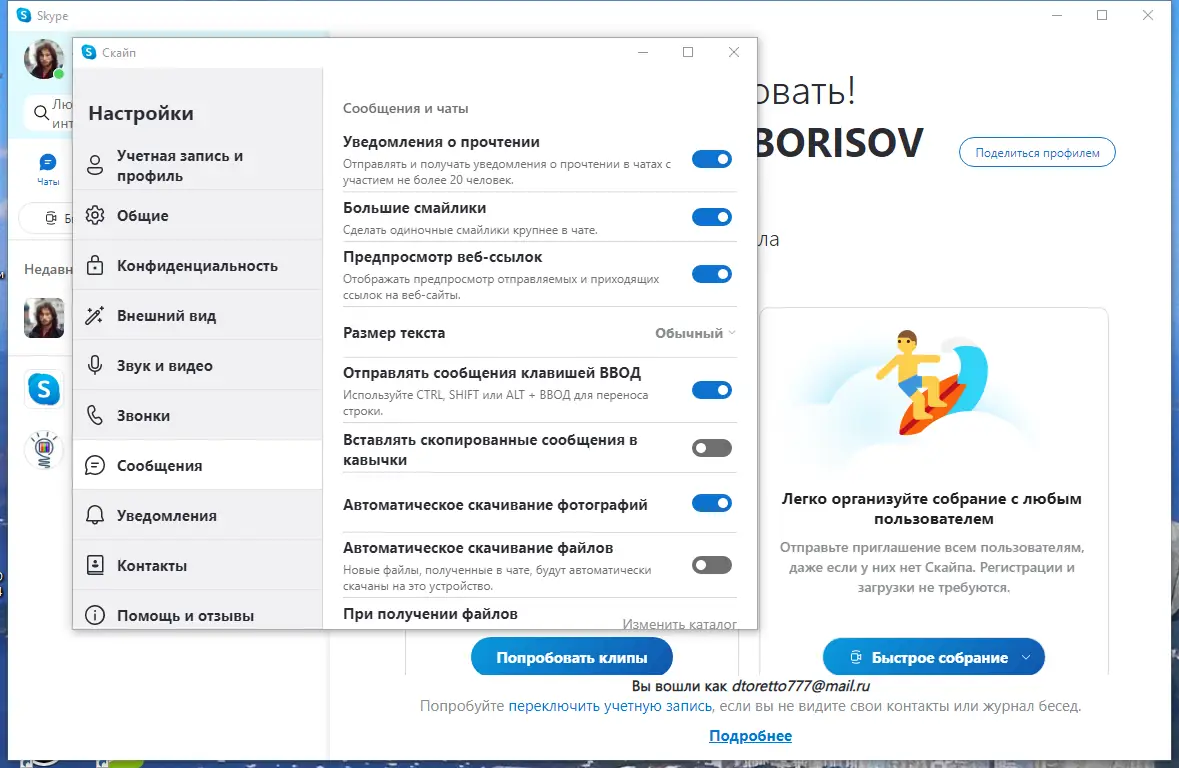Minimize the Скайп settings window
1179x768 pixels.
(643, 52)
